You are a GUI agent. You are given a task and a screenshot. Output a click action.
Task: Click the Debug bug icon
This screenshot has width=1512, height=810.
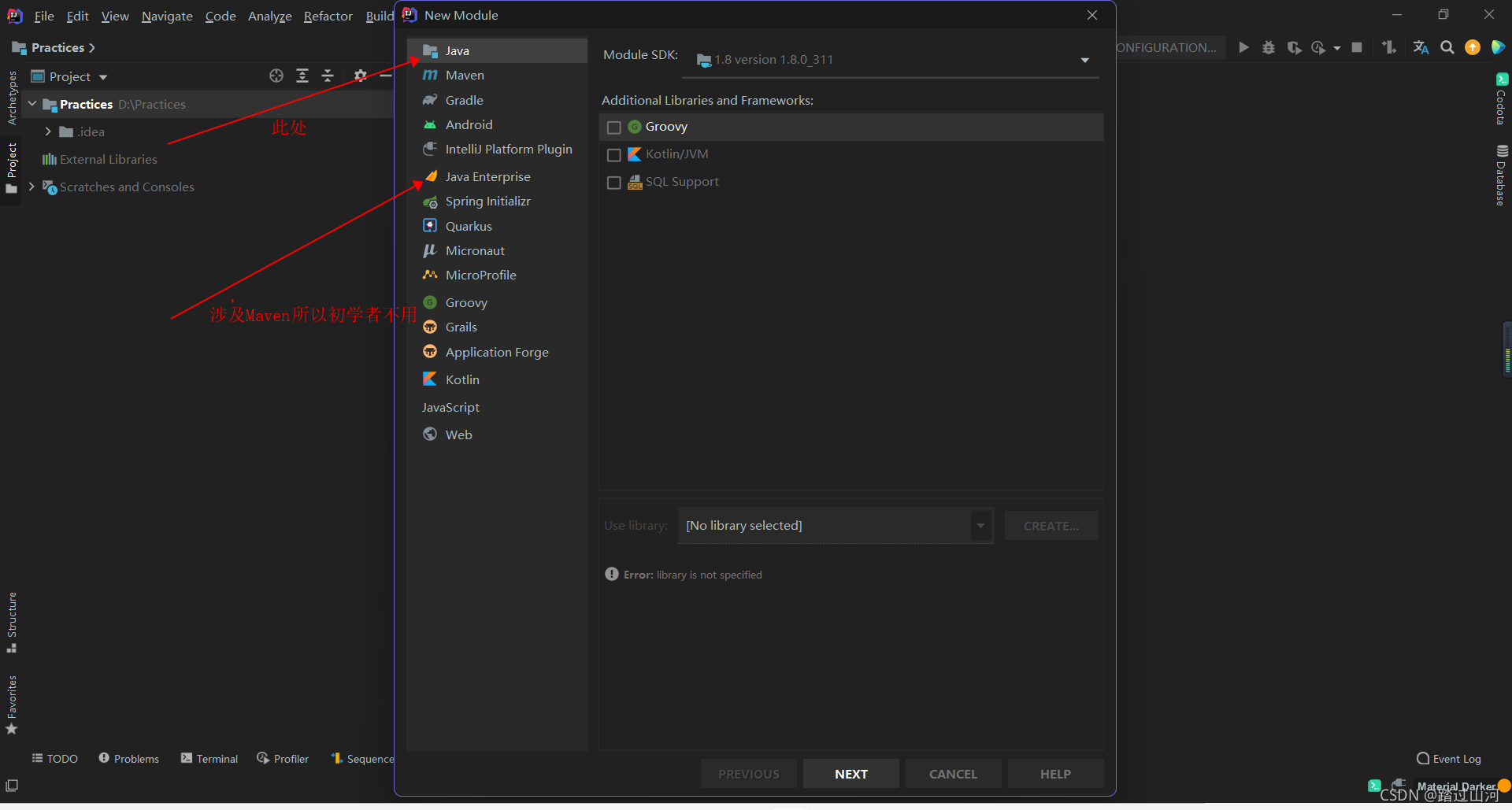[1269, 47]
